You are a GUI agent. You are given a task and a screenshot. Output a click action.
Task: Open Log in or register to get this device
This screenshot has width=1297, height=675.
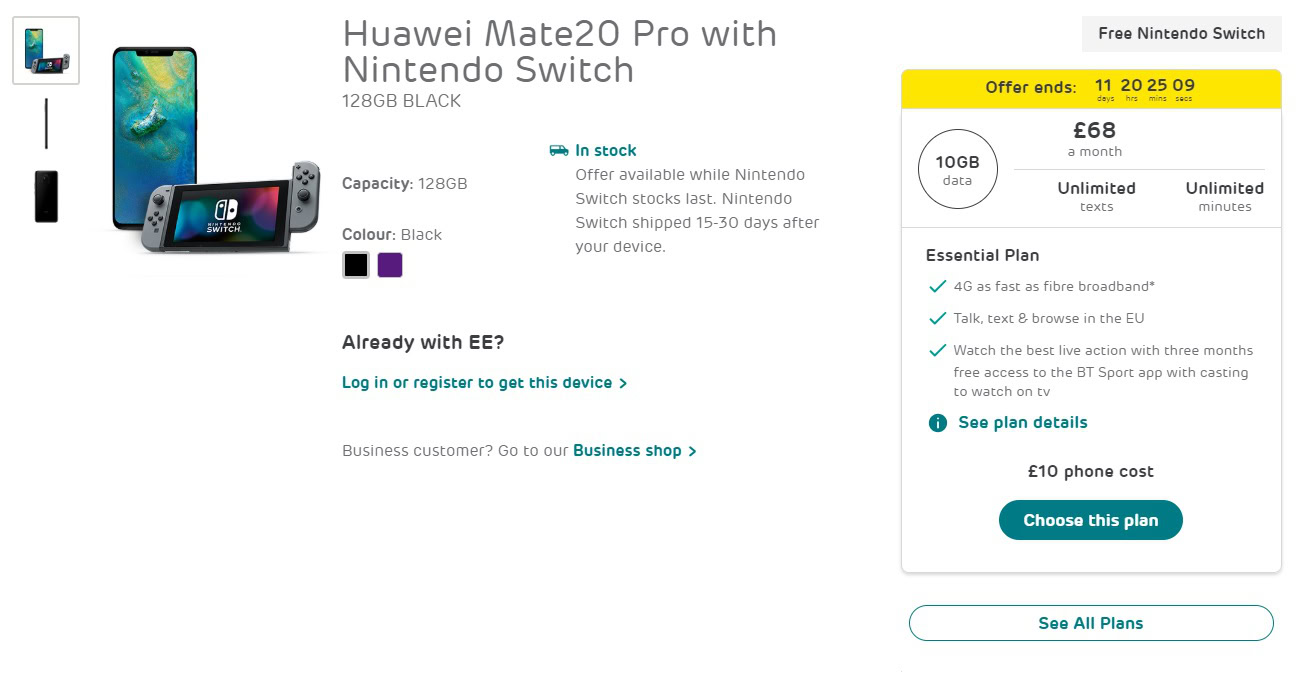pos(477,383)
